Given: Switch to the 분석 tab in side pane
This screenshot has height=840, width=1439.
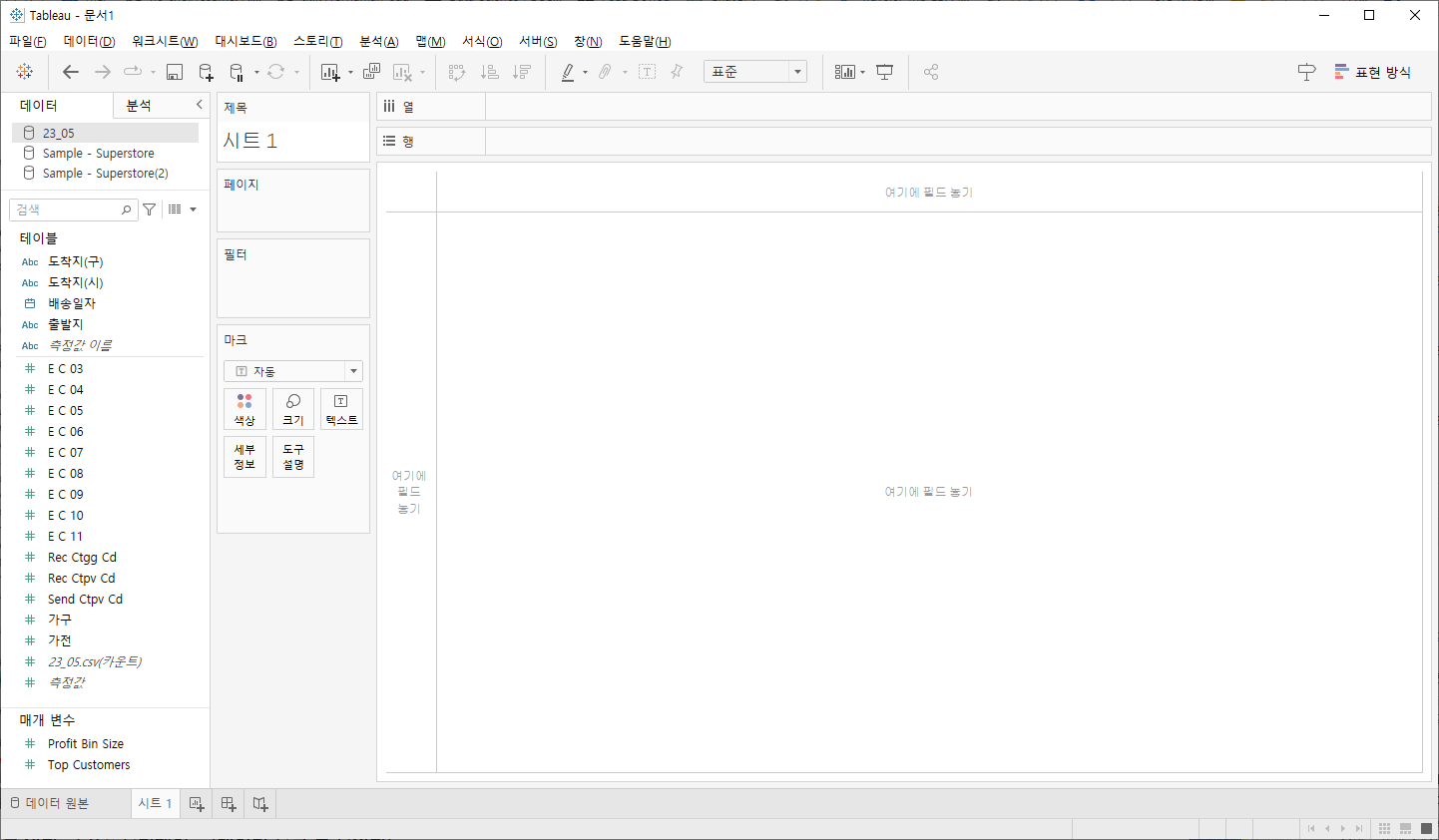Looking at the screenshot, I should 139,105.
